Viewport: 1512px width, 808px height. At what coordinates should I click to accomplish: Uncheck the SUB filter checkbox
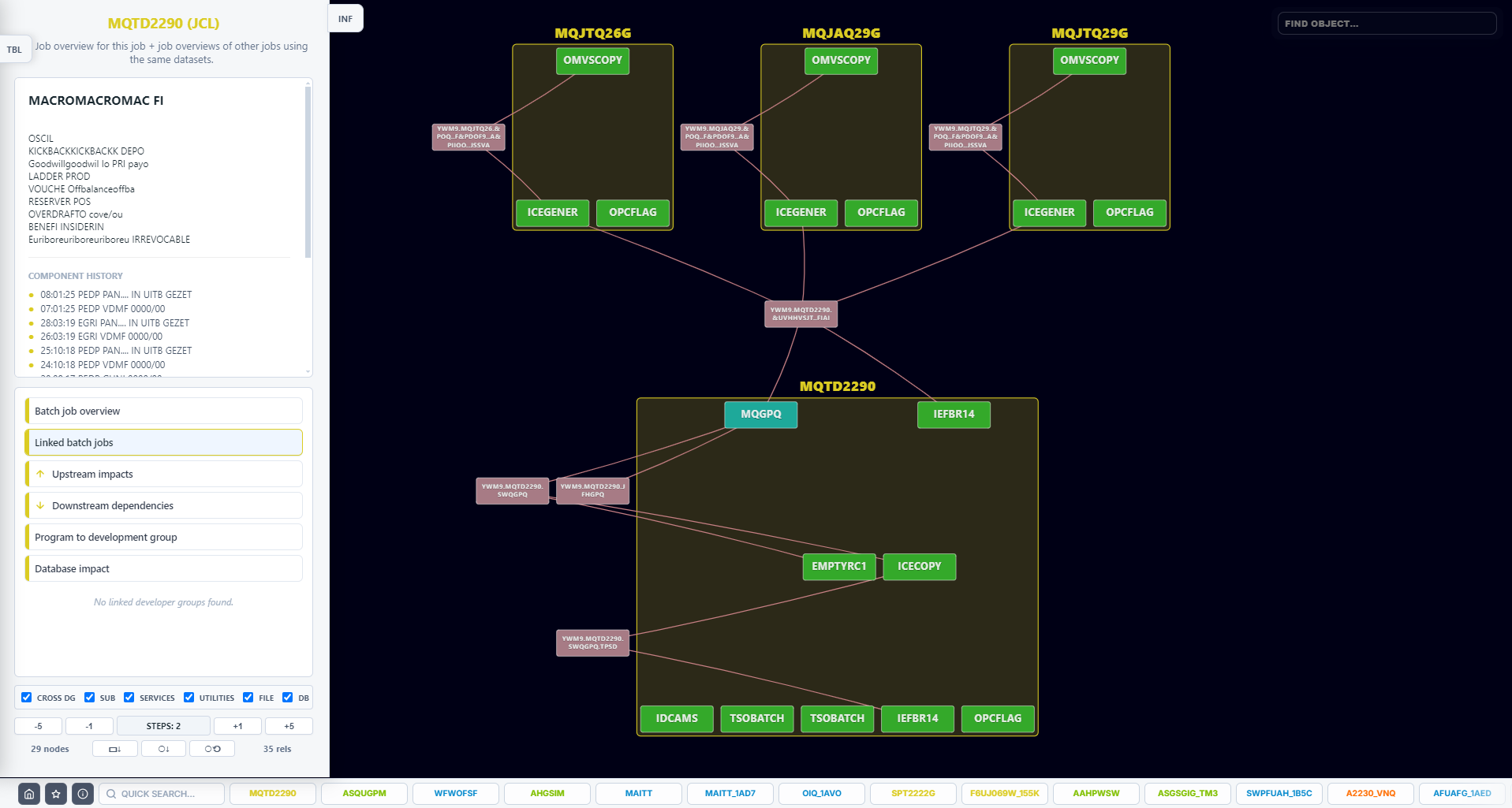(90, 698)
